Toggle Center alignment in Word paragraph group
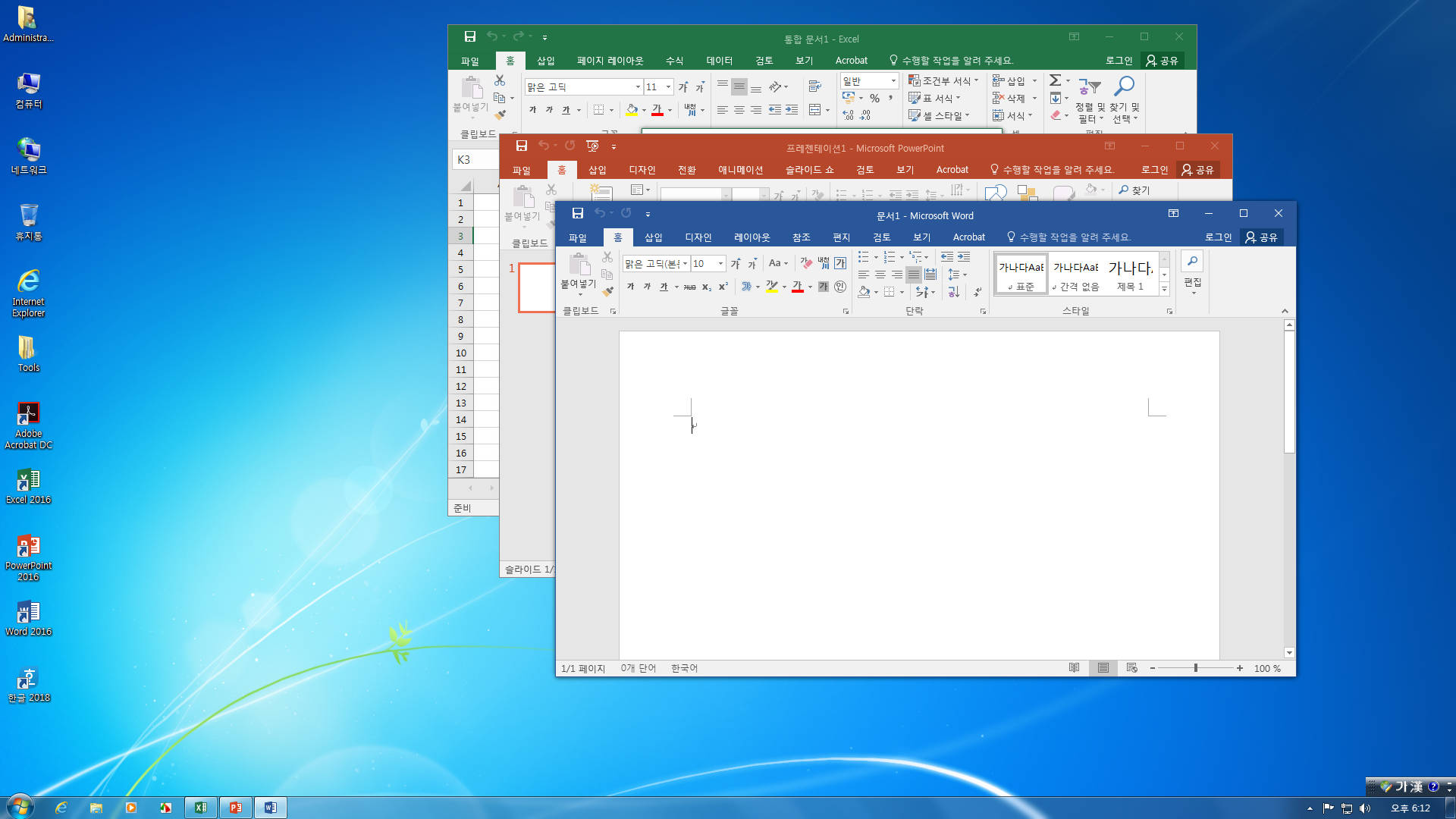This screenshot has height=819, width=1456. tap(880, 275)
